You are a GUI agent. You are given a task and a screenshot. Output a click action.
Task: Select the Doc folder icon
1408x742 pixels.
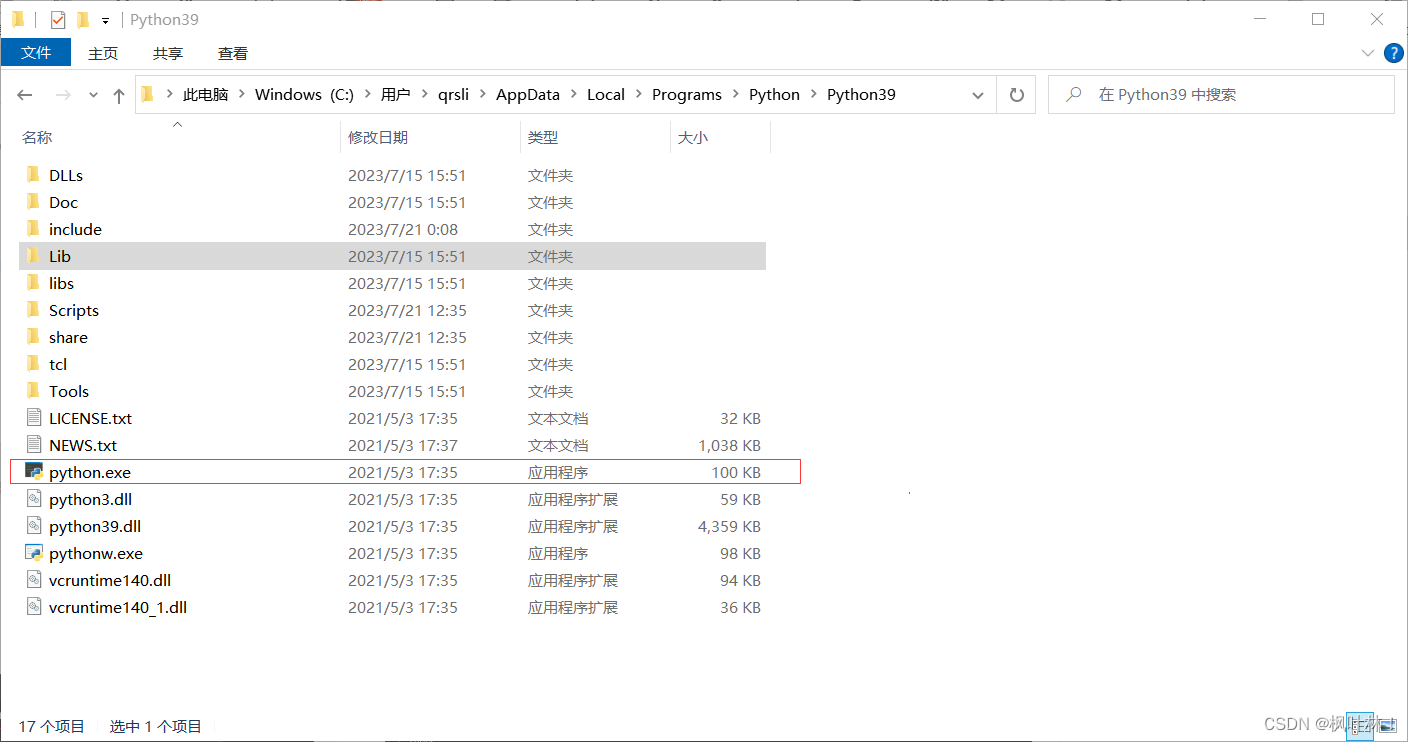coord(33,202)
